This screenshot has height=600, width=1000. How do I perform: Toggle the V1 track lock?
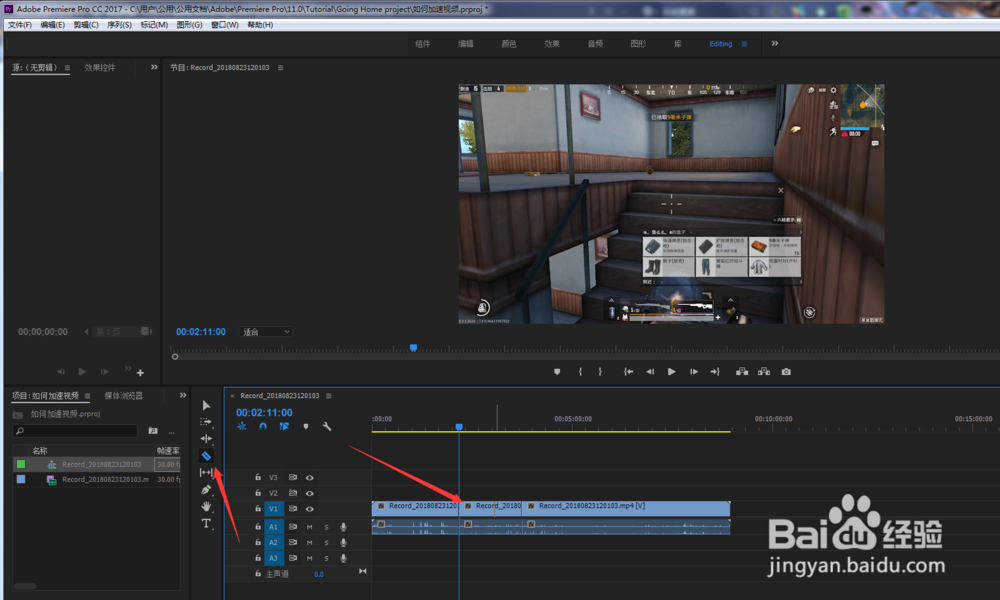point(258,509)
